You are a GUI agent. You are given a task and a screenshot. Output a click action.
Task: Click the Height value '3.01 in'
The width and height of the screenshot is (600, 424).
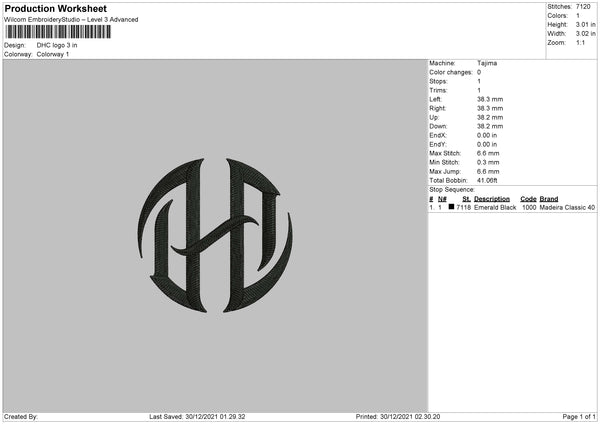click(585, 24)
